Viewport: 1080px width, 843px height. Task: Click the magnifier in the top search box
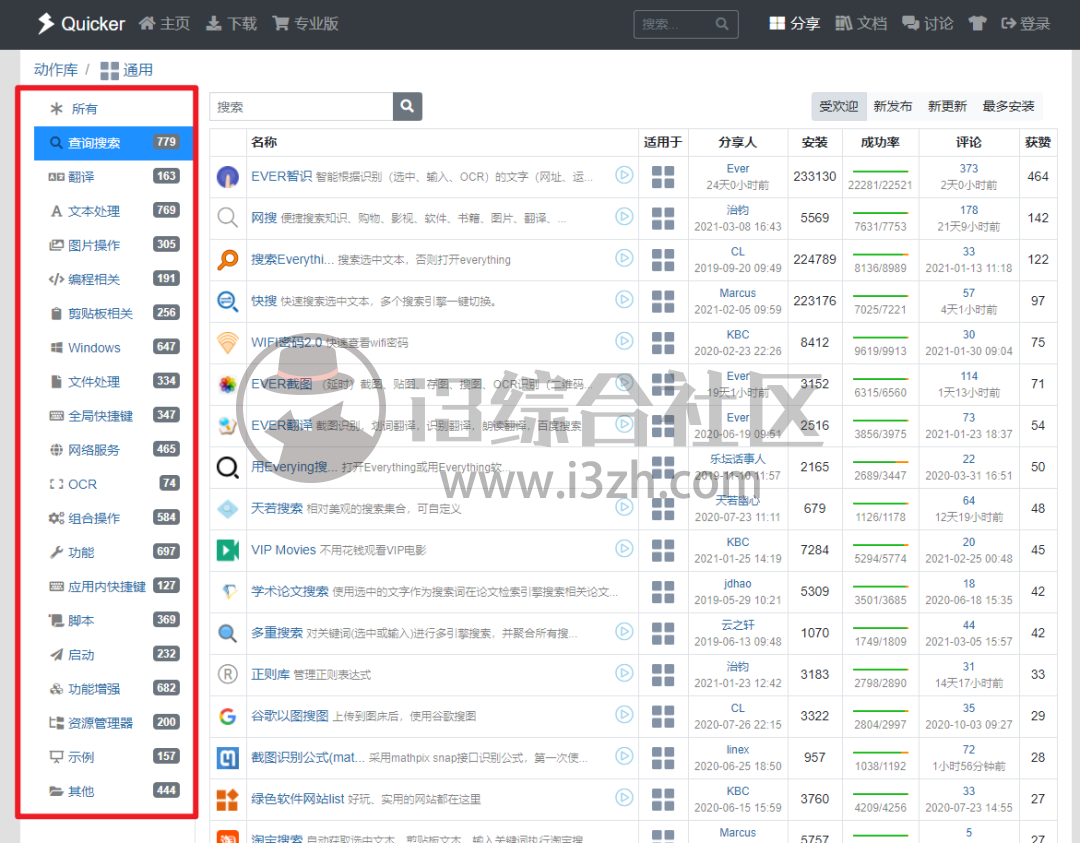click(x=722, y=24)
